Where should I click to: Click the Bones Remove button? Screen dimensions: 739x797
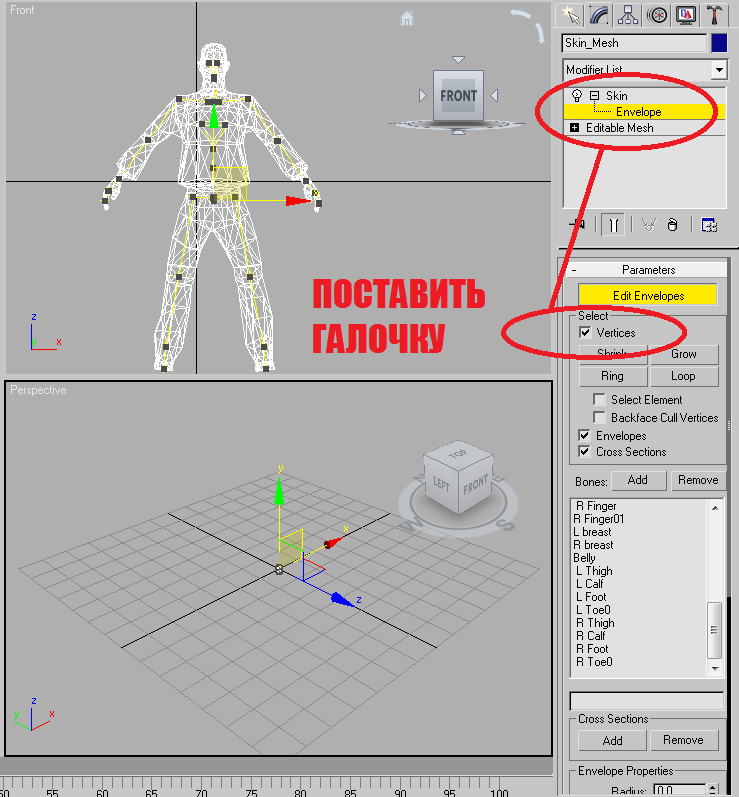click(698, 480)
